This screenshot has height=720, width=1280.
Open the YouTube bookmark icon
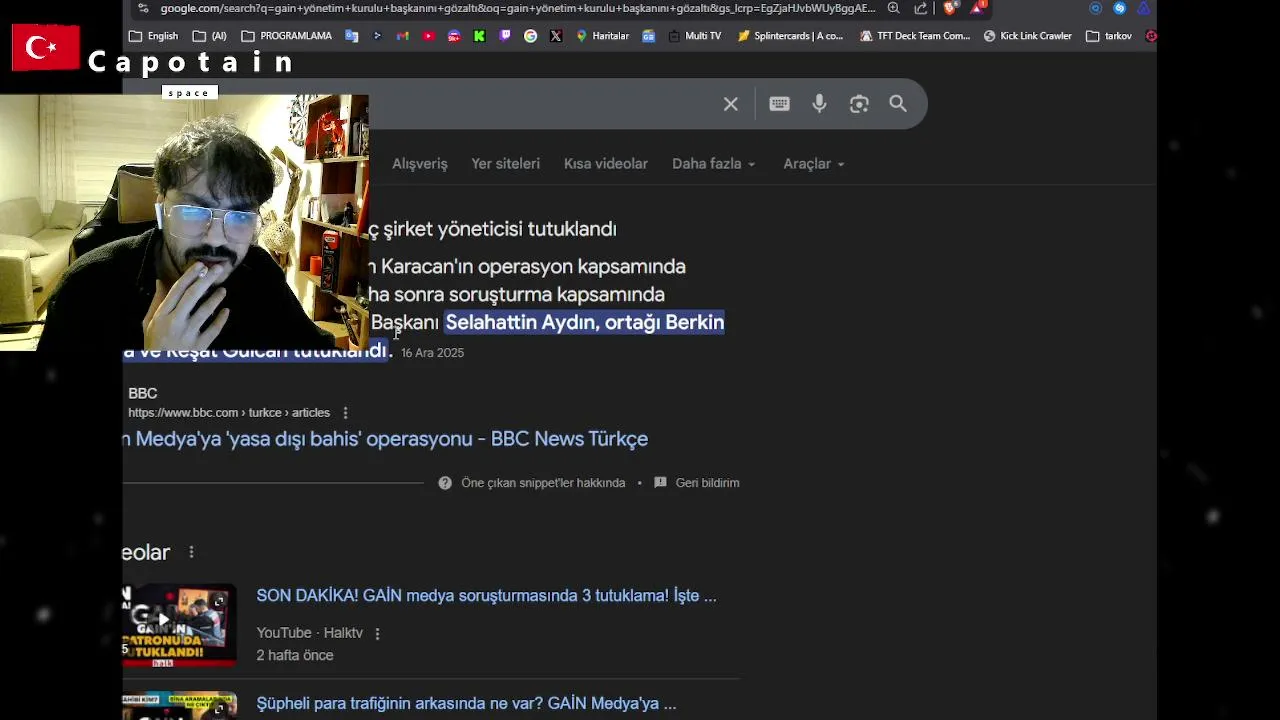click(x=428, y=36)
